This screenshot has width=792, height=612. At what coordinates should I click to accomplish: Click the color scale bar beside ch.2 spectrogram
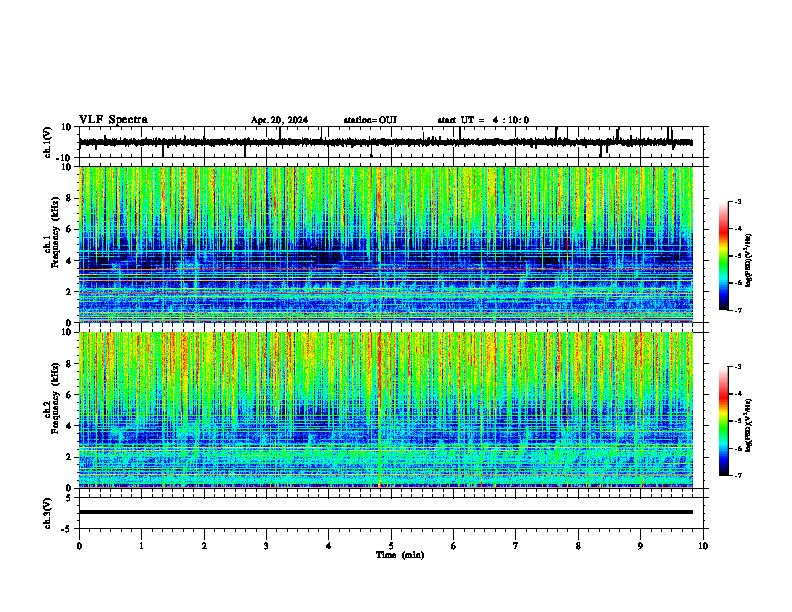pyautogui.click(x=723, y=421)
